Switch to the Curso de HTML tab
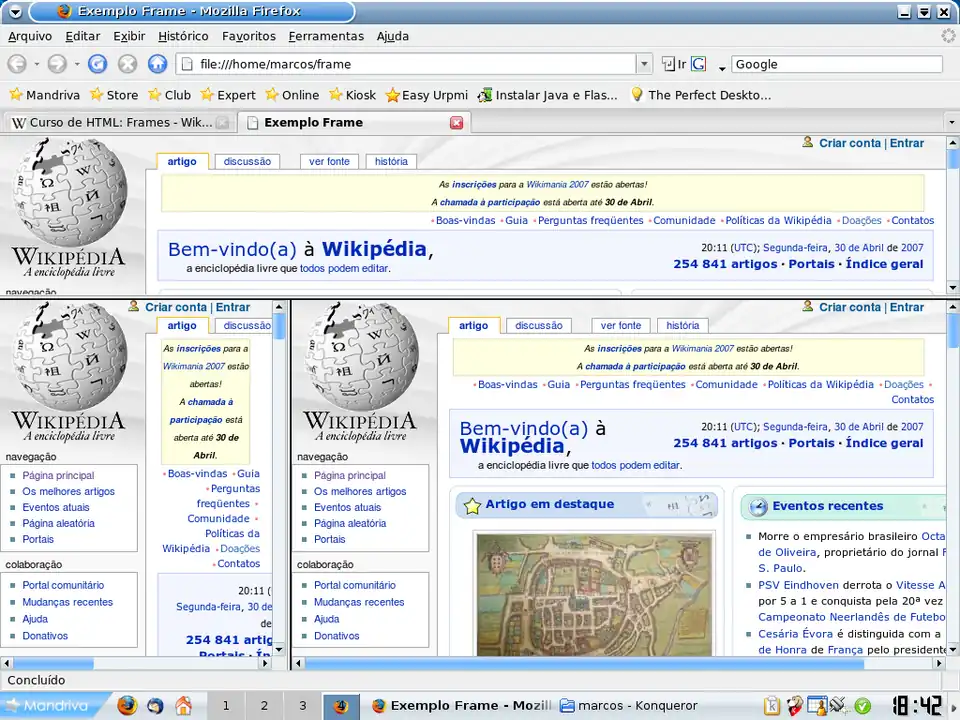The height and width of the screenshot is (720, 960). pos(112,123)
